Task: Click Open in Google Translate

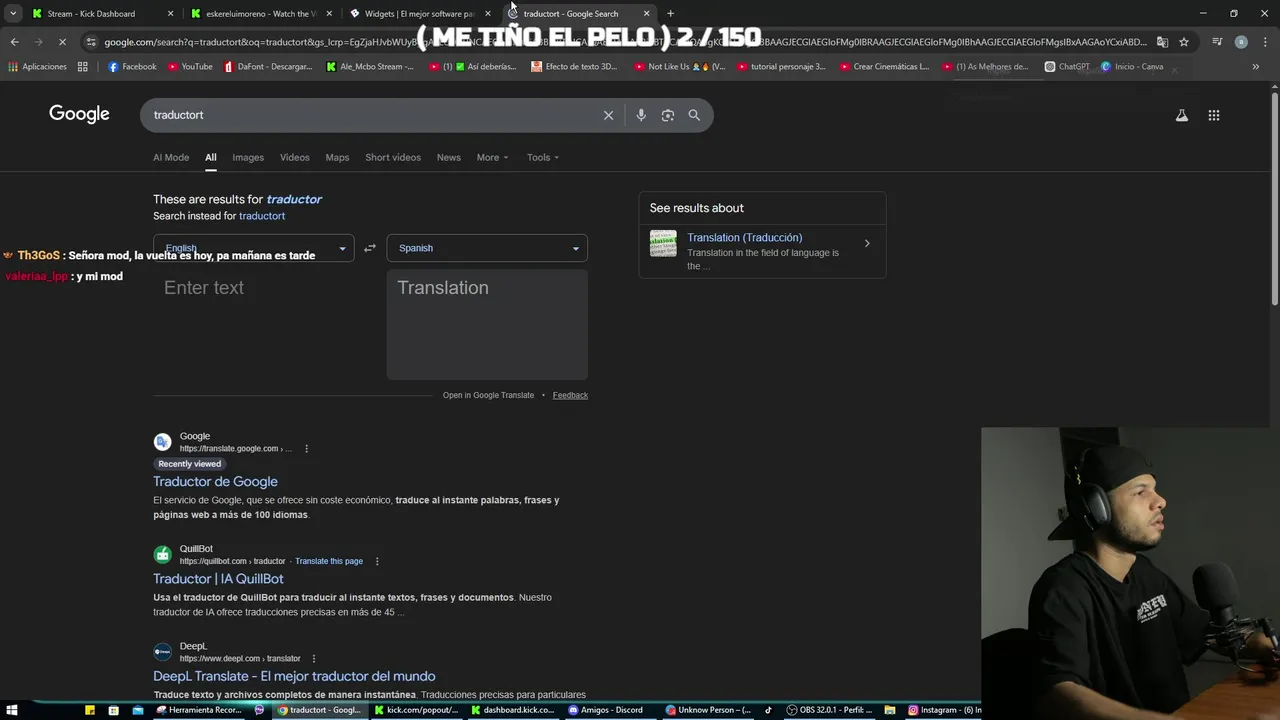Action: tap(488, 395)
